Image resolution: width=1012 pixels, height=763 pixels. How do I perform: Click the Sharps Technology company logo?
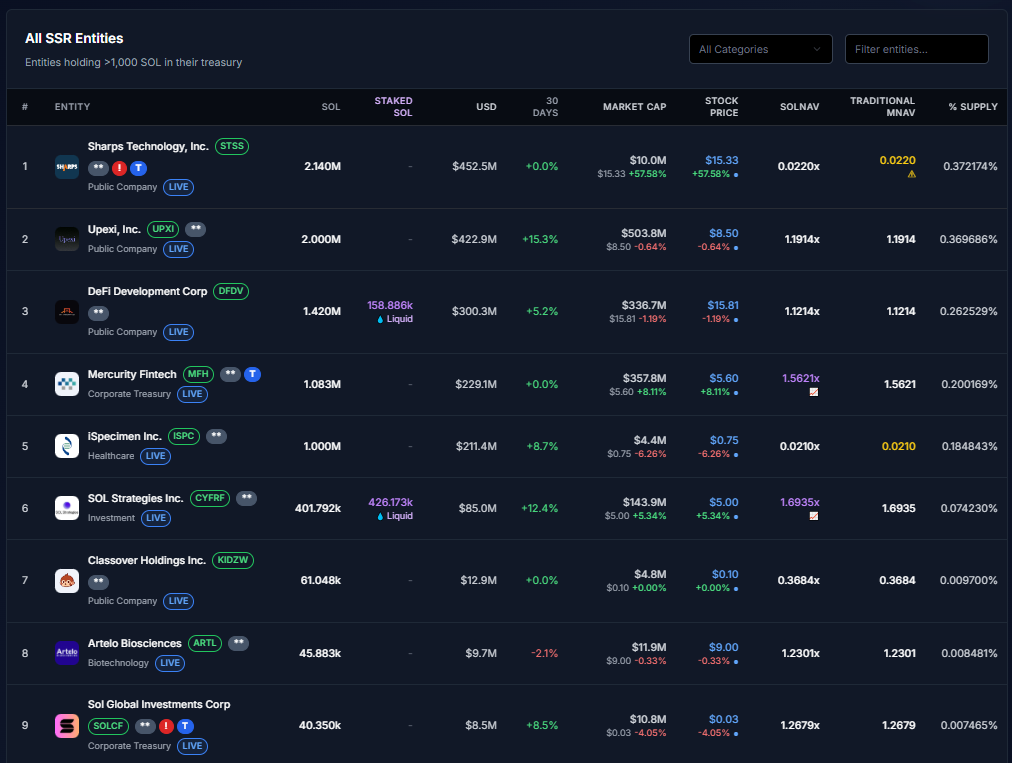[x=67, y=167]
